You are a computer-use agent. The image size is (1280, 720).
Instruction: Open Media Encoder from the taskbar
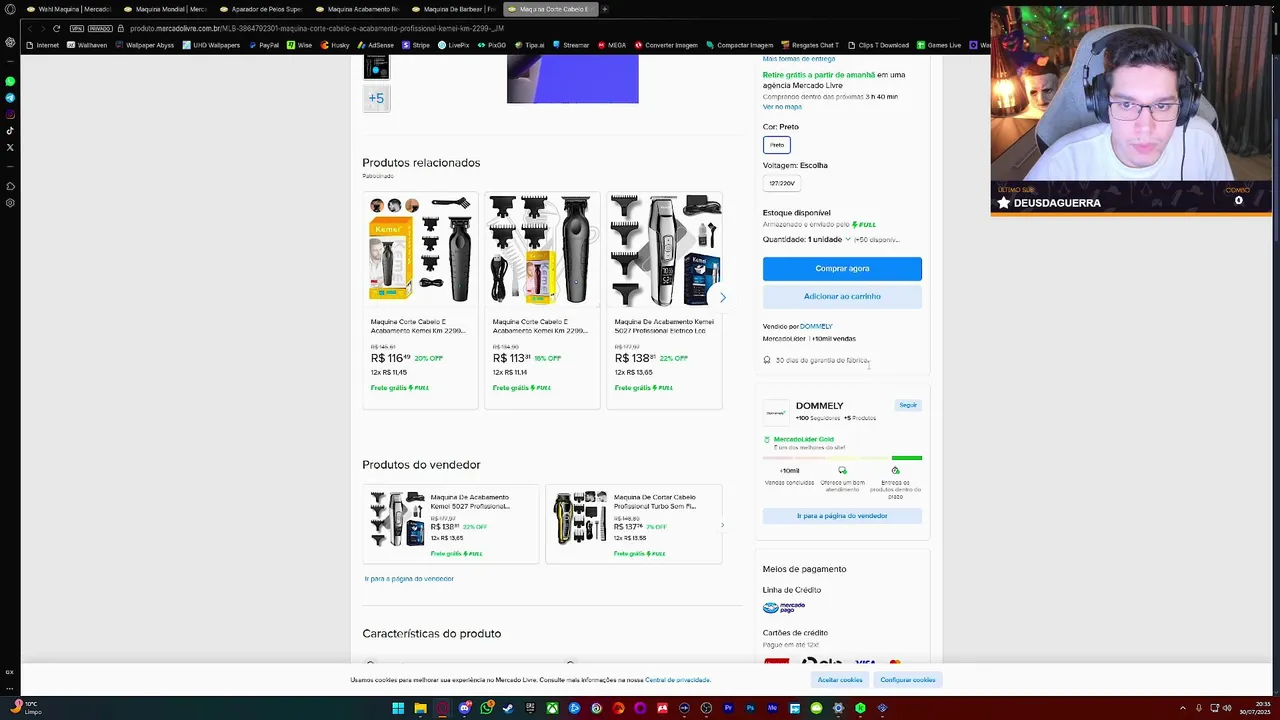point(772,708)
